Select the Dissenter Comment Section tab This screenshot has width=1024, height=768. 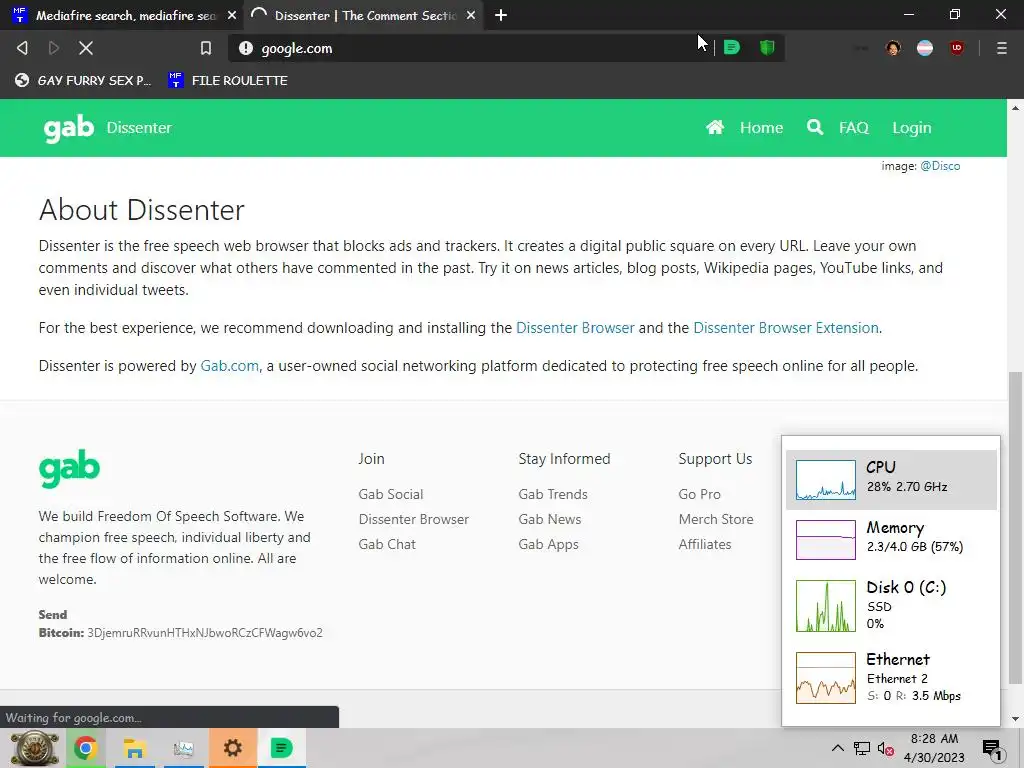[364, 15]
